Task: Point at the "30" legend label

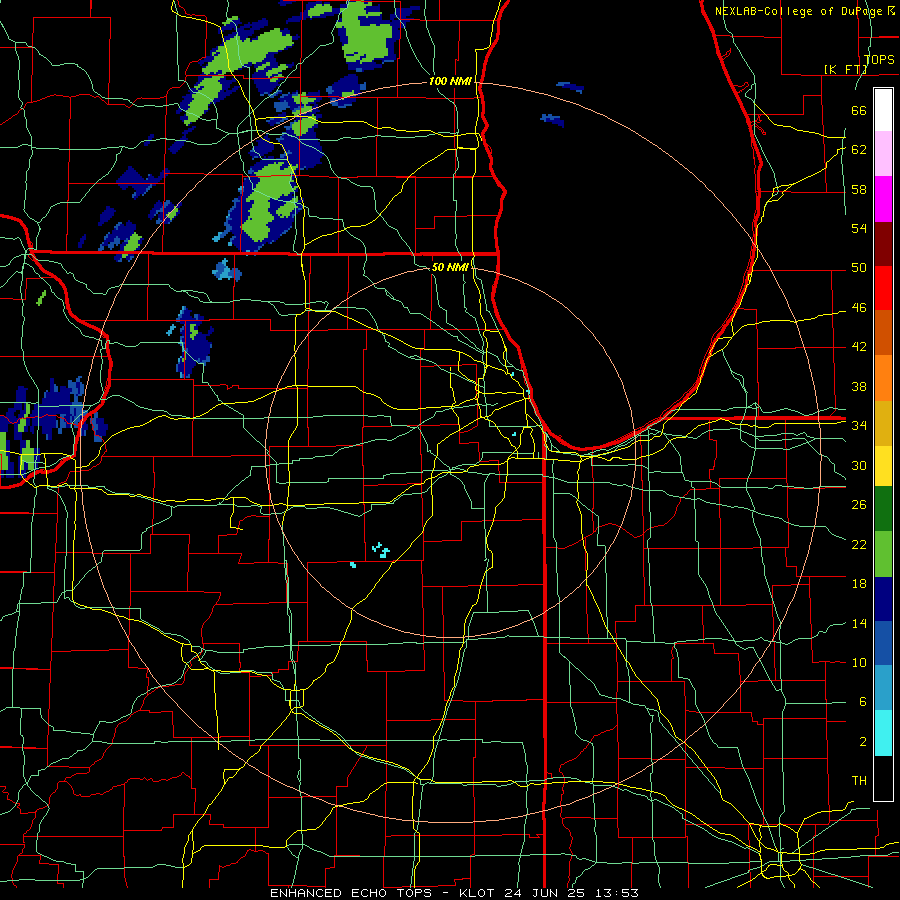Action: 859,465
